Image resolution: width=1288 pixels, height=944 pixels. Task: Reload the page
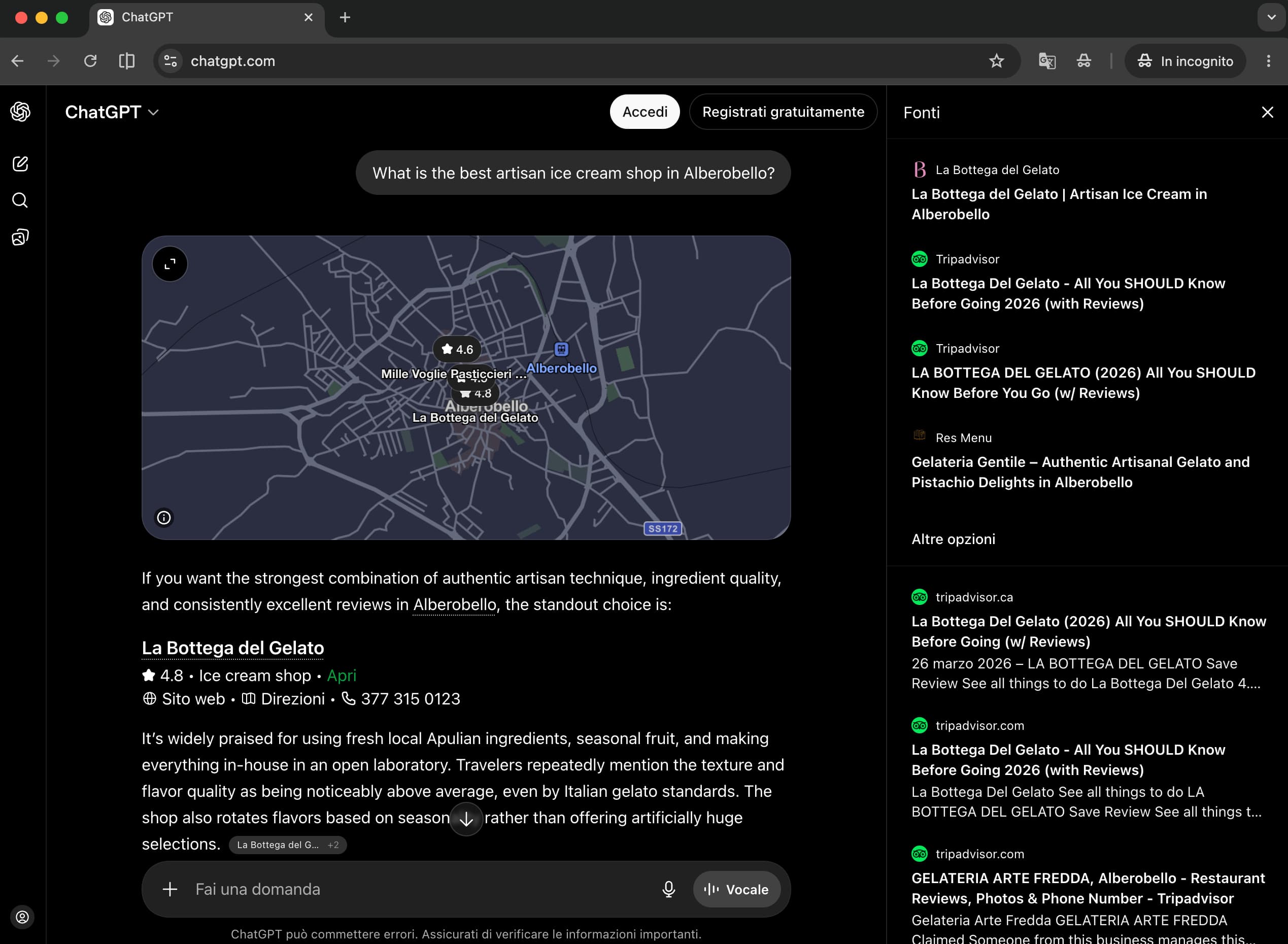tap(90, 61)
